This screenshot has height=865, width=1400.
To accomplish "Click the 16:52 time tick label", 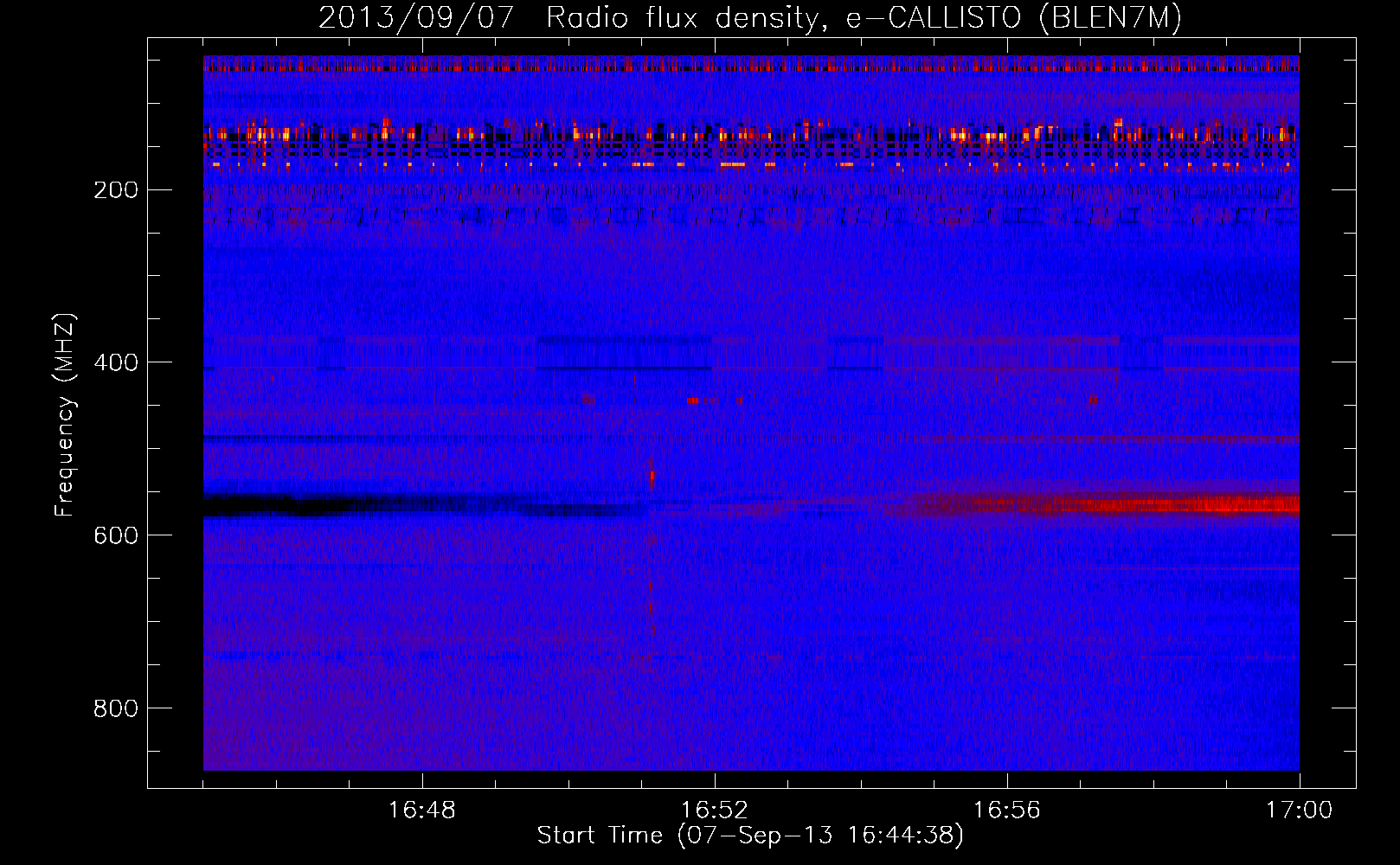I will (x=715, y=811).
